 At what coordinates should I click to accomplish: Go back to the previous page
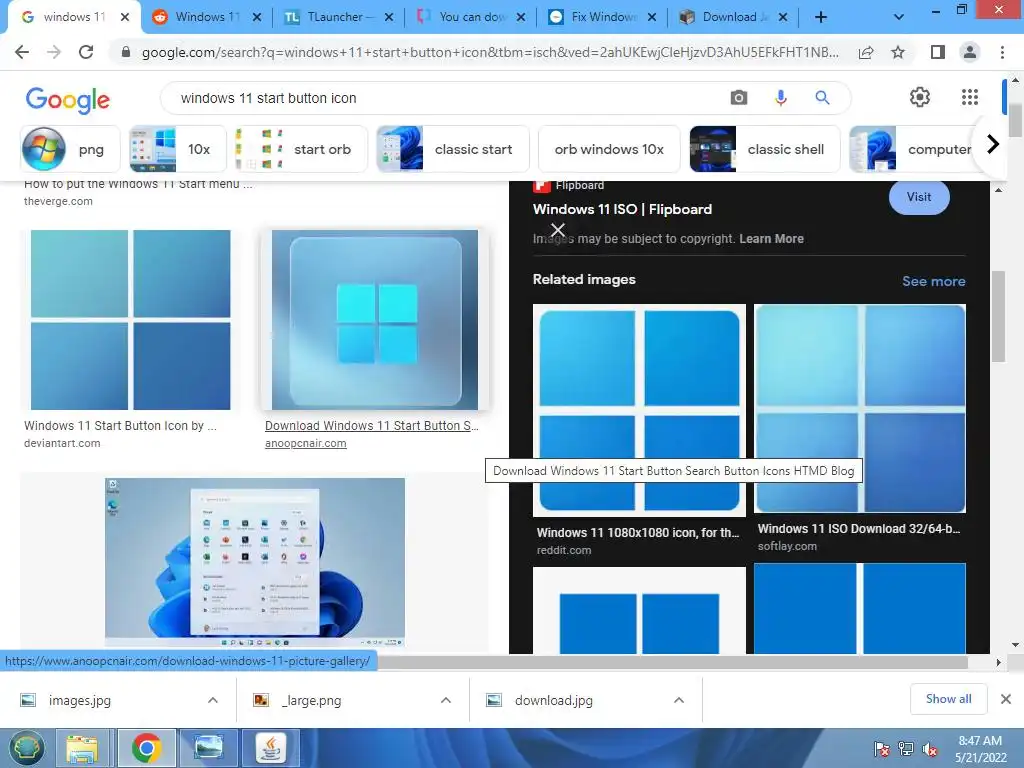(x=22, y=52)
